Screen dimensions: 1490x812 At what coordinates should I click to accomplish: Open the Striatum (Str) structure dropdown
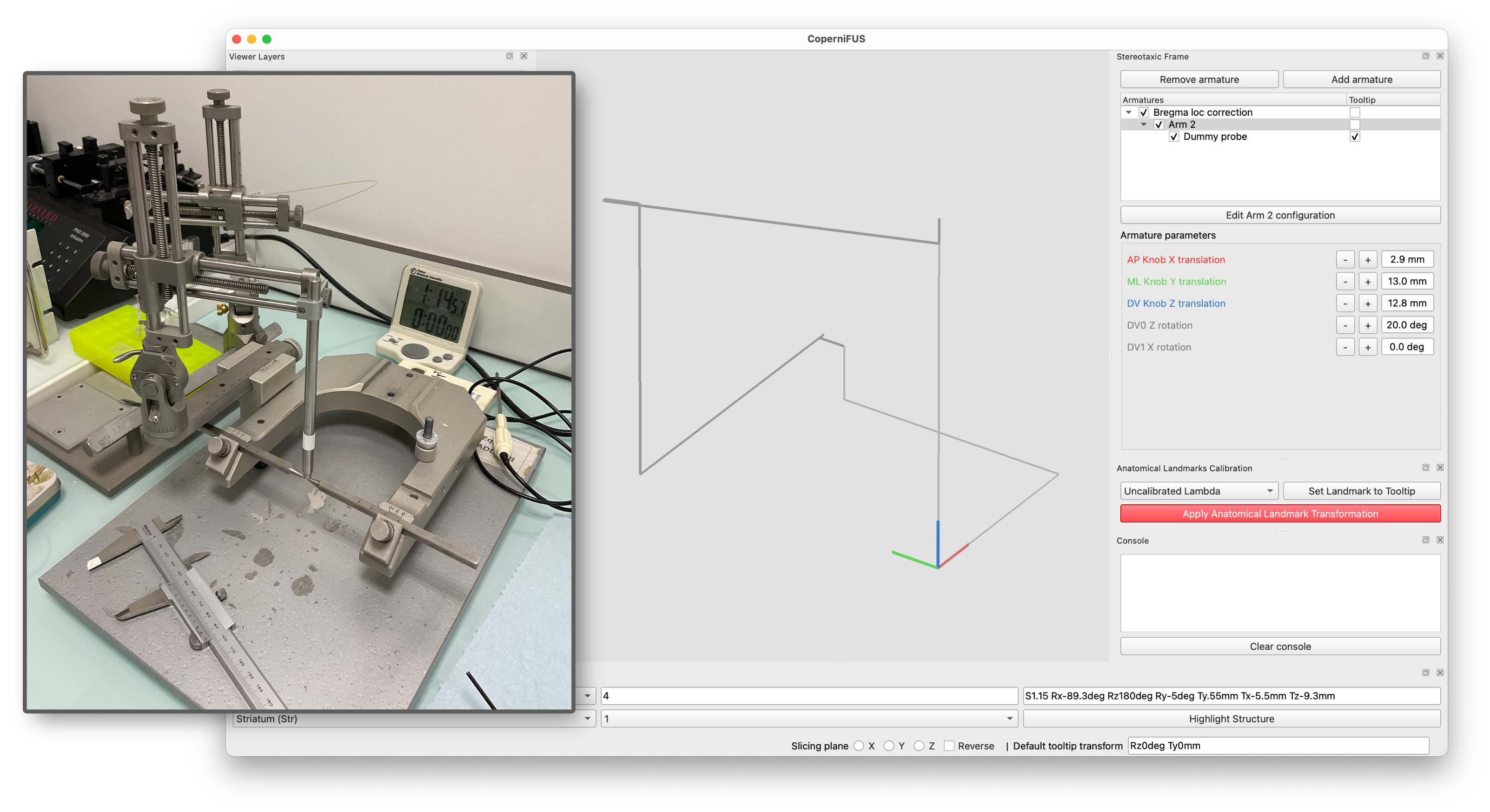414,718
